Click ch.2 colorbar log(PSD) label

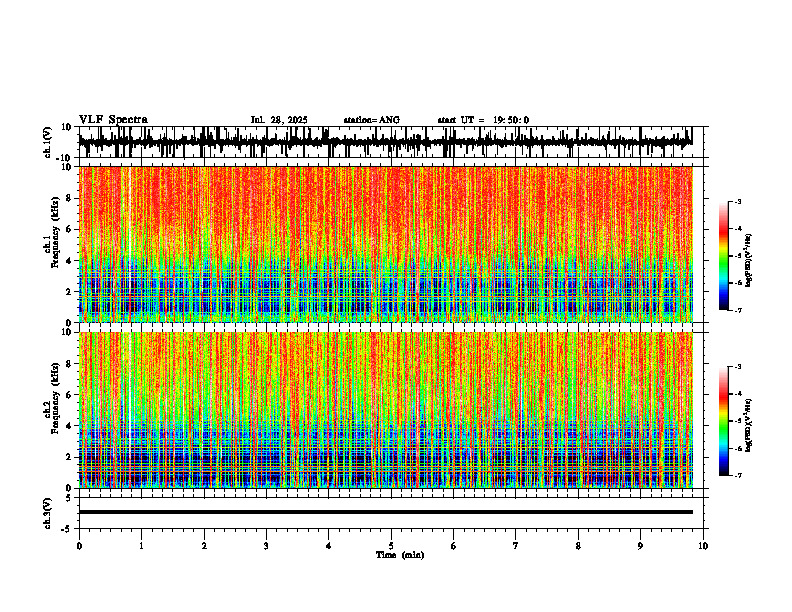749,425
